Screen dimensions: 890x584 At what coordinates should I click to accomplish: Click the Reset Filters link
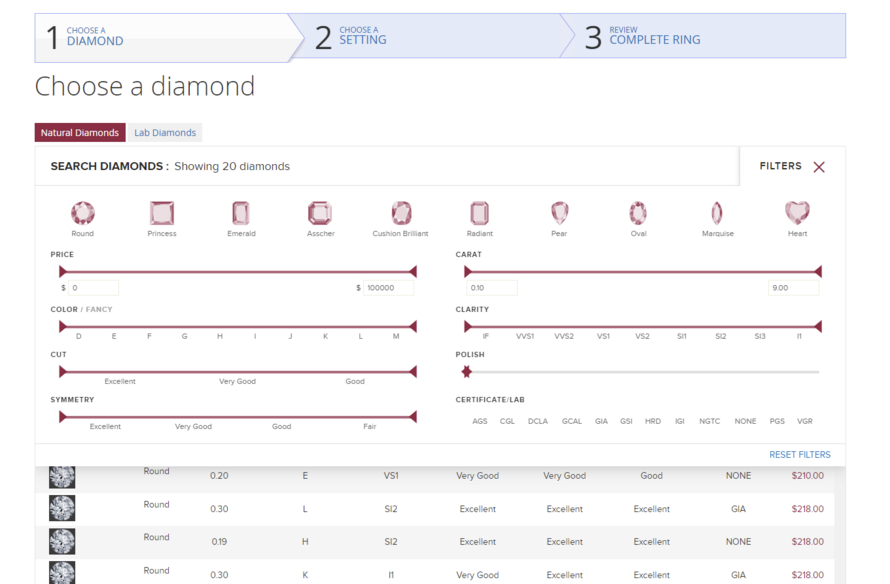pyautogui.click(x=799, y=455)
